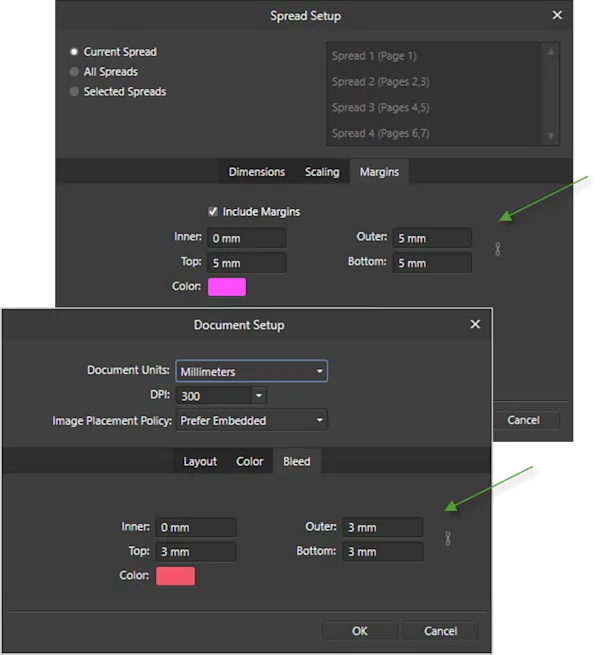
Task: Click DPI value field showing 300
Action: (214, 395)
